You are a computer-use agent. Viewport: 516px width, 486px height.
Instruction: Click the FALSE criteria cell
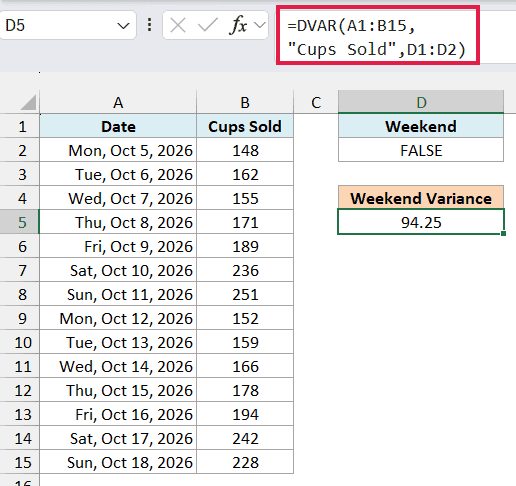[421, 150]
